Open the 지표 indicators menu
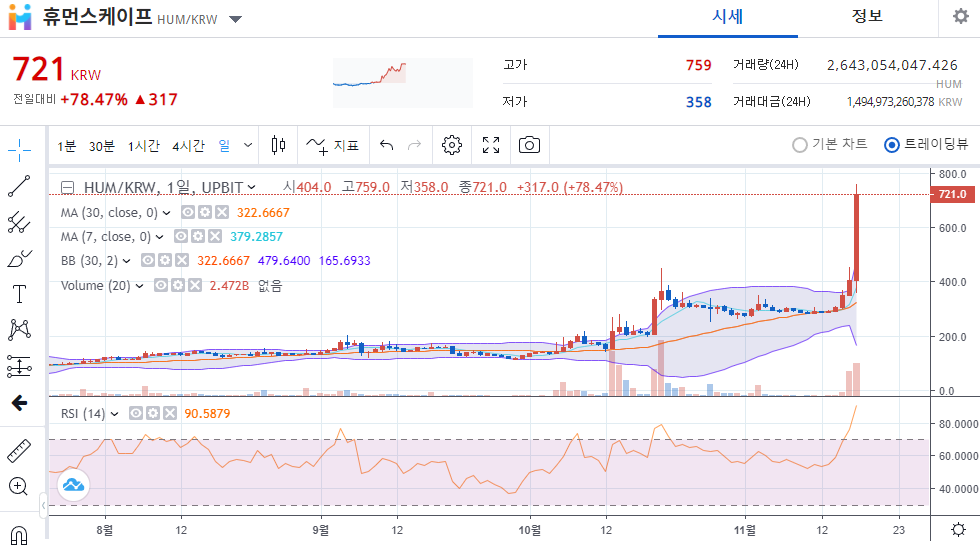 (332, 146)
